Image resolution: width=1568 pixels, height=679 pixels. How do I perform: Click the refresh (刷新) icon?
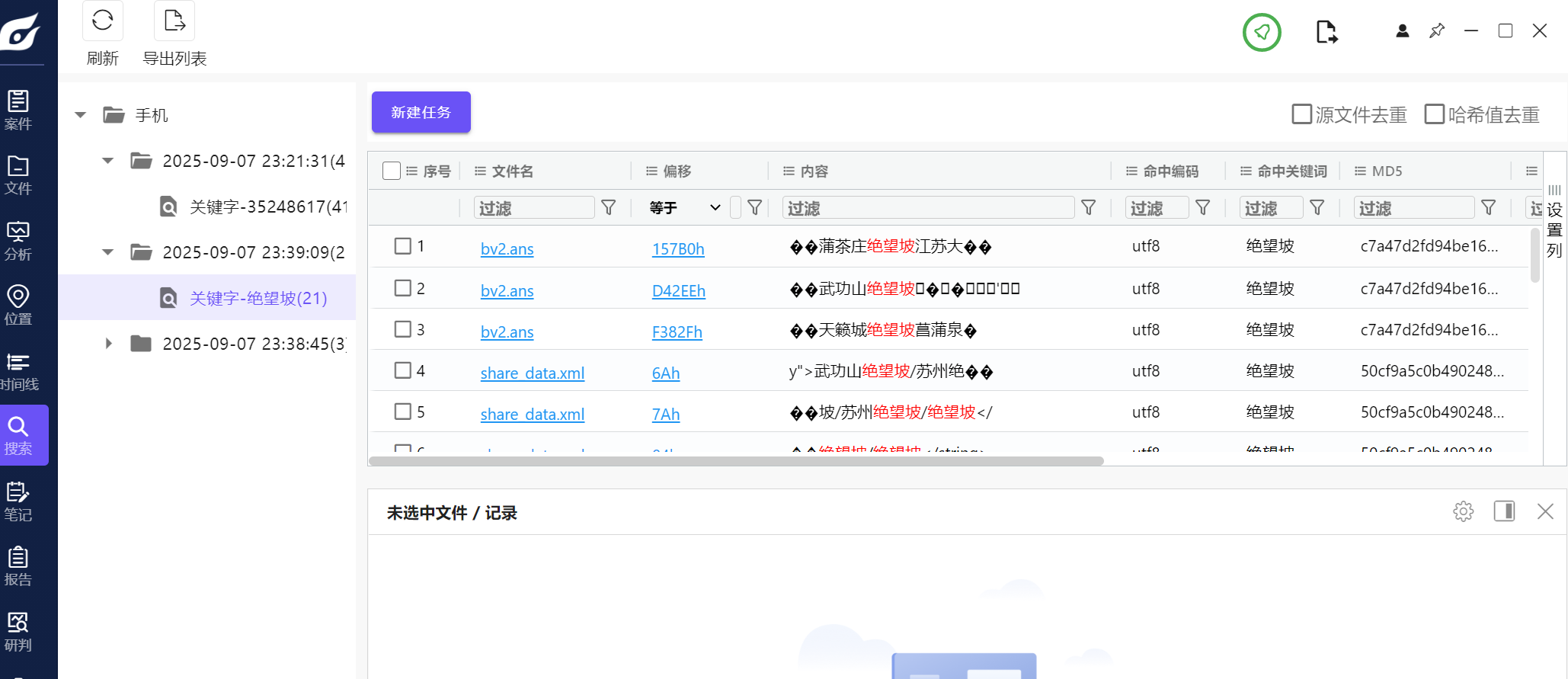click(x=102, y=21)
